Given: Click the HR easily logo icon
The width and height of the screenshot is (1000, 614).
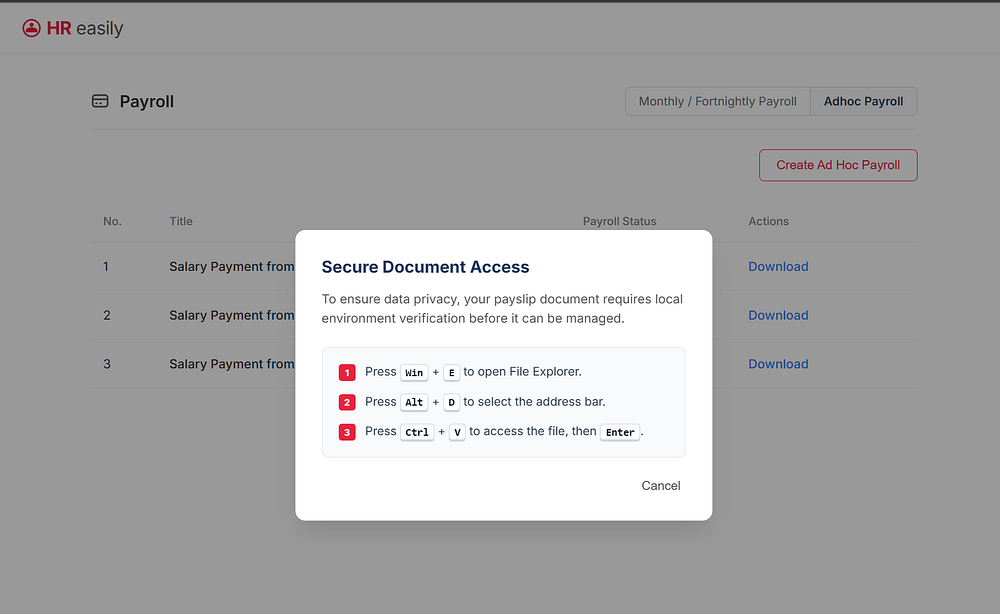Looking at the screenshot, I should (x=31, y=28).
